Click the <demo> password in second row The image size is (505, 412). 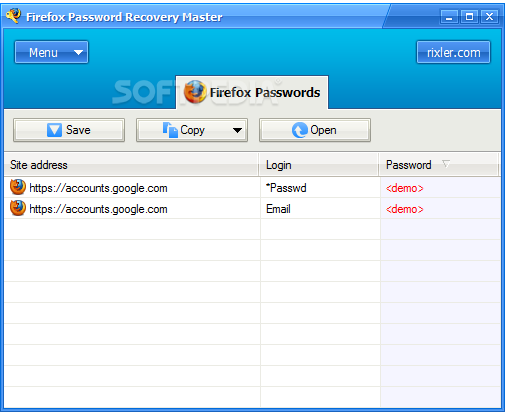pos(405,209)
